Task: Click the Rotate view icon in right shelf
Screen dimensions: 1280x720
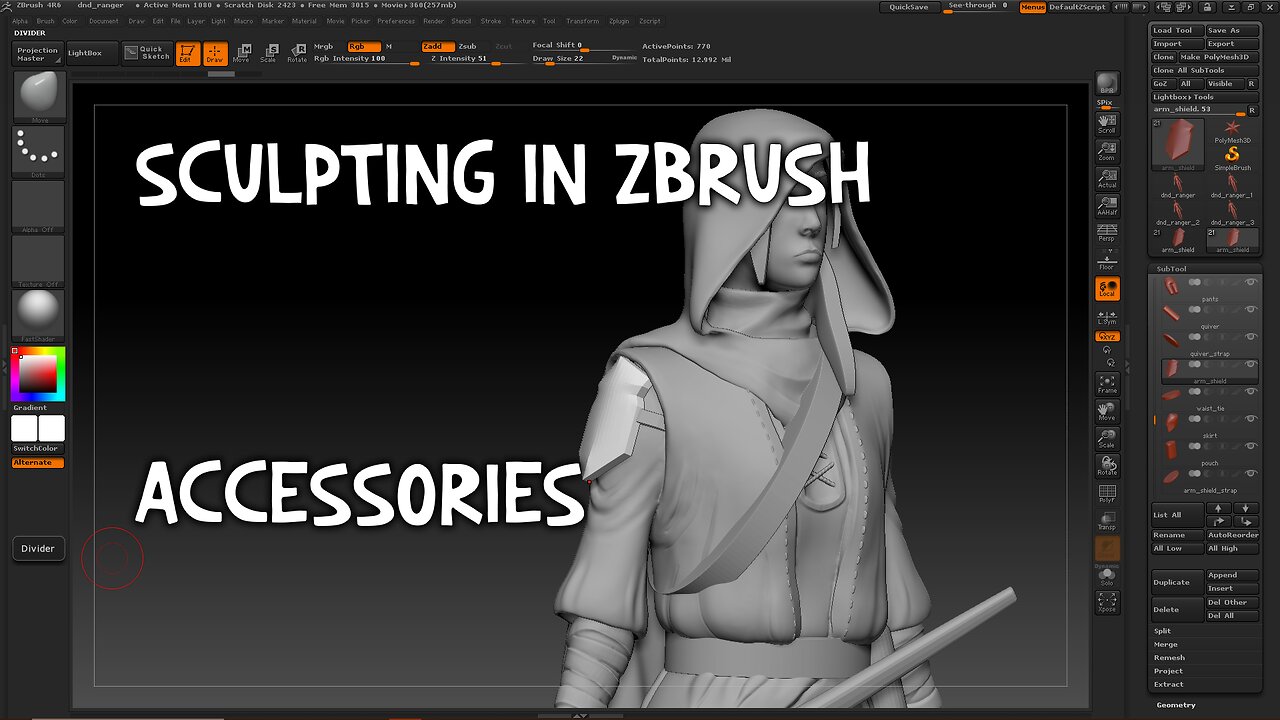Action: pyautogui.click(x=1107, y=465)
